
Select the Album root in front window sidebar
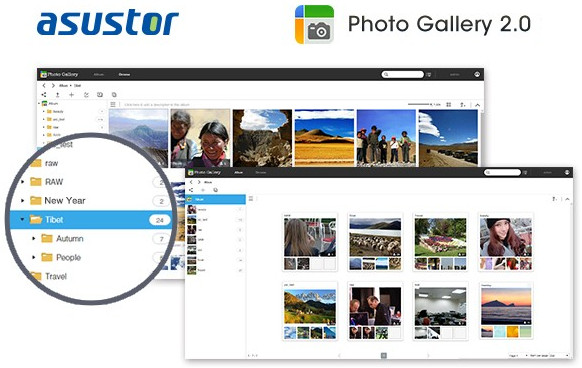pos(216,199)
